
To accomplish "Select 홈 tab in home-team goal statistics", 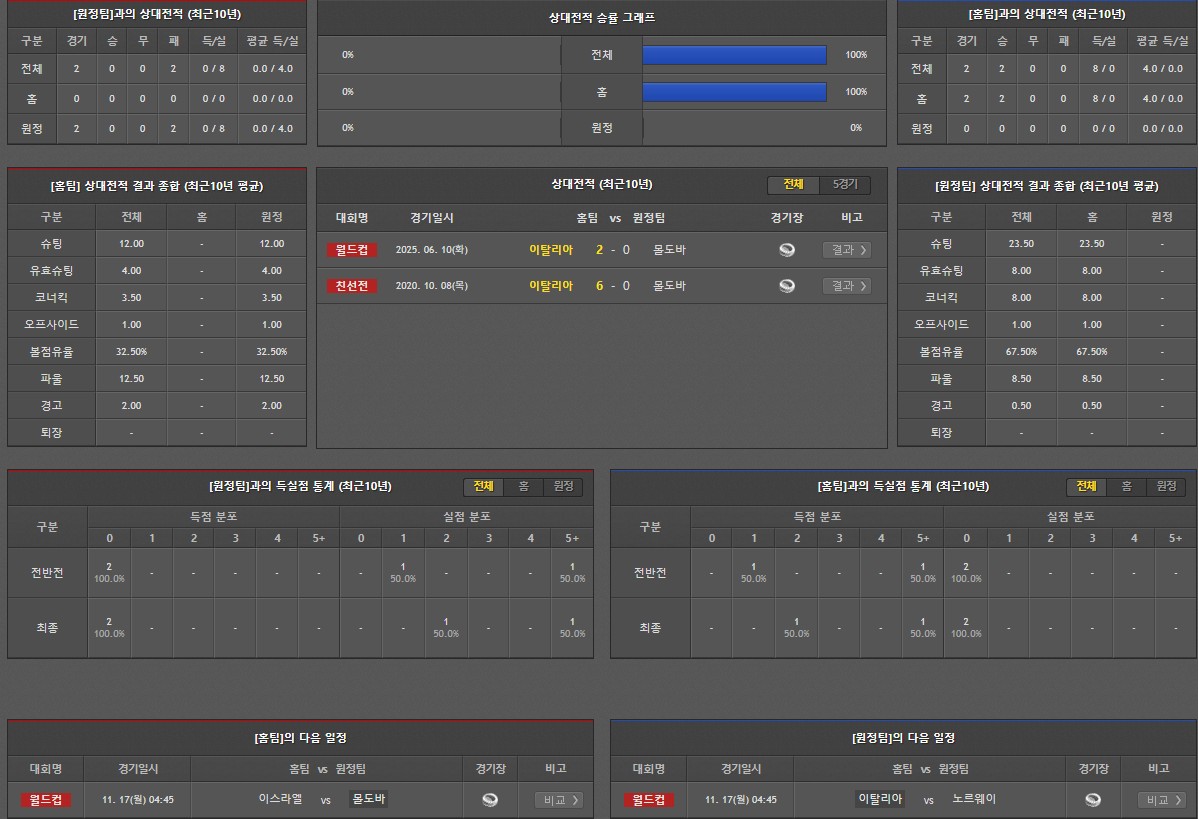I will (x=1126, y=487).
